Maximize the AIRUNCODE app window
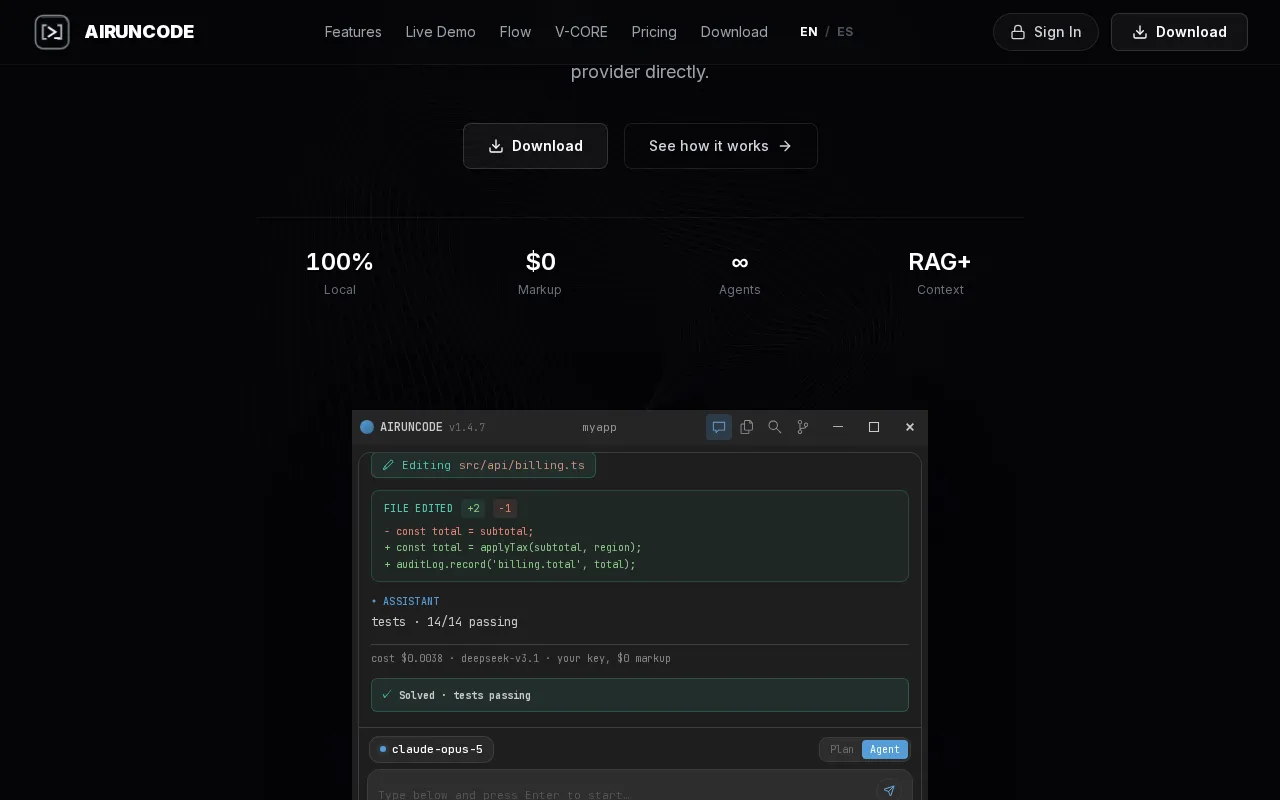 click(x=874, y=427)
